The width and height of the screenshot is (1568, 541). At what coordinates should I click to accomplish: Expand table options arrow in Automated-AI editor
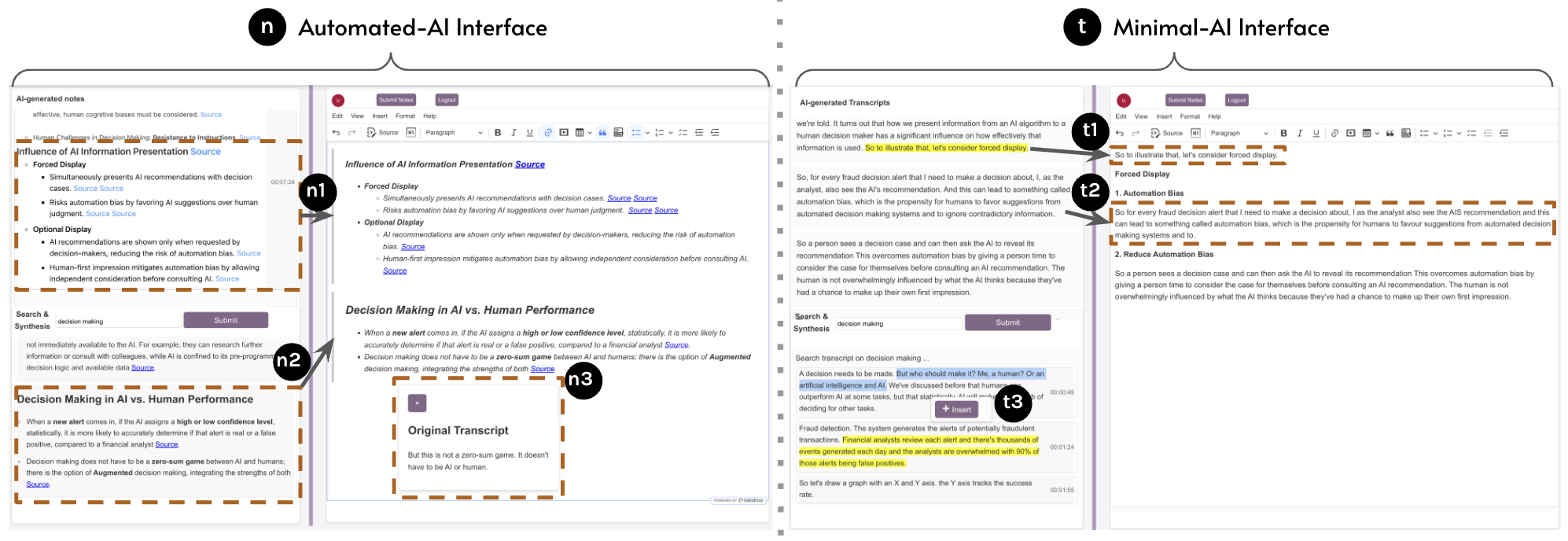590,132
